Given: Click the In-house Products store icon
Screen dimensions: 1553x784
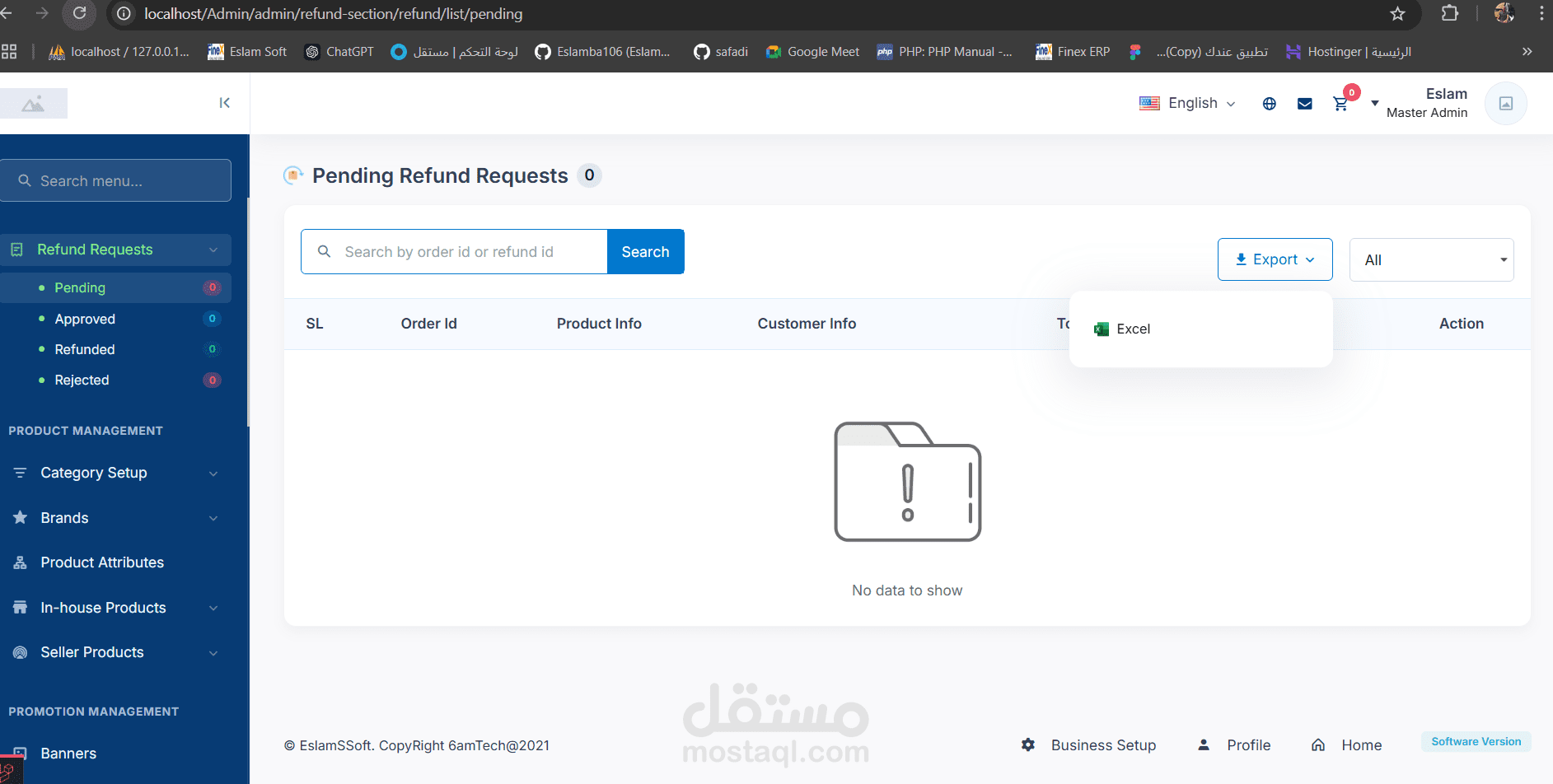Looking at the screenshot, I should click(x=21, y=607).
